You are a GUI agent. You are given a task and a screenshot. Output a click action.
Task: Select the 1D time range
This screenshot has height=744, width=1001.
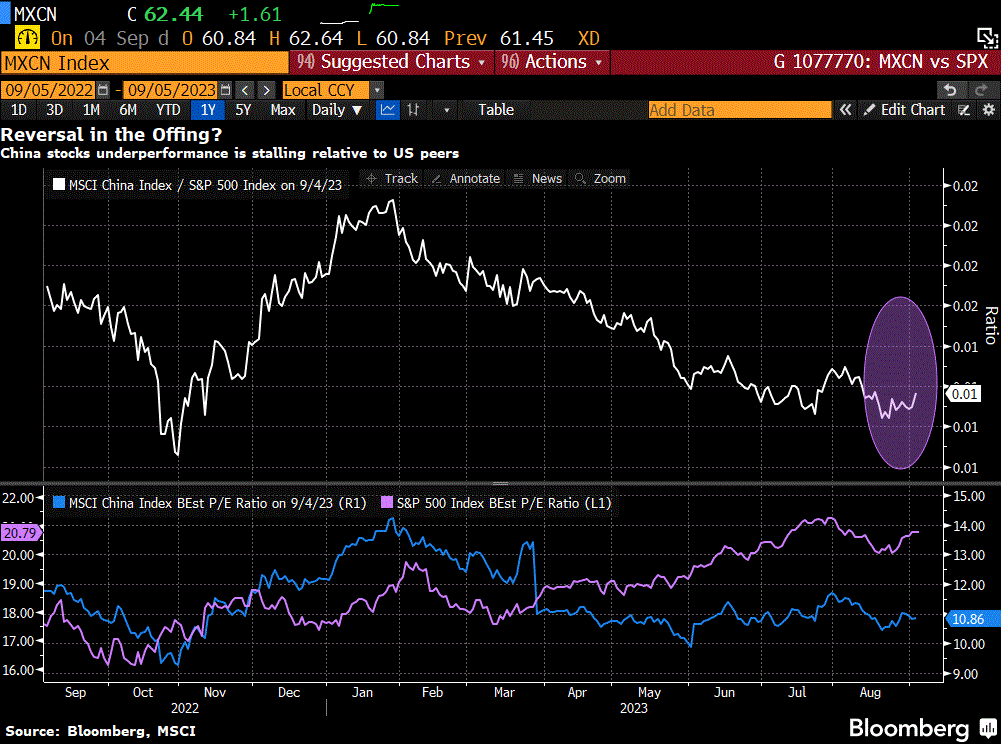coord(19,110)
